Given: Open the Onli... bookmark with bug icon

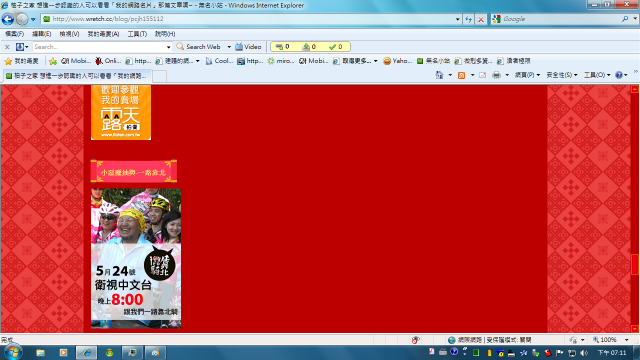Looking at the screenshot, I should click(108, 61).
